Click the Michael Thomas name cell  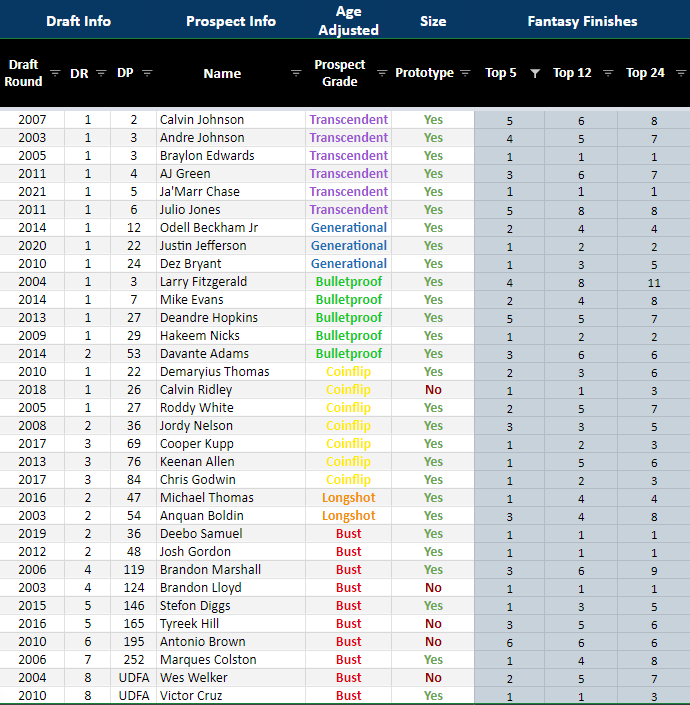pos(231,497)
